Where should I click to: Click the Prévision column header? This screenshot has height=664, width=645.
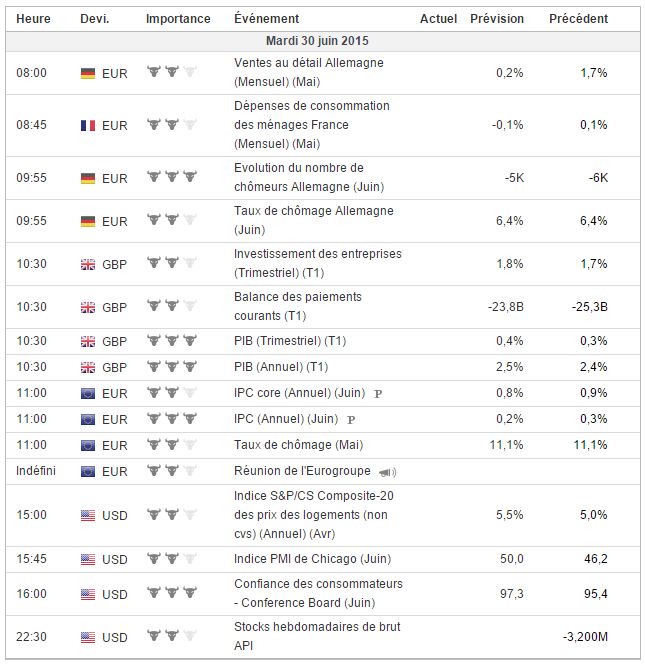[496, 19]
